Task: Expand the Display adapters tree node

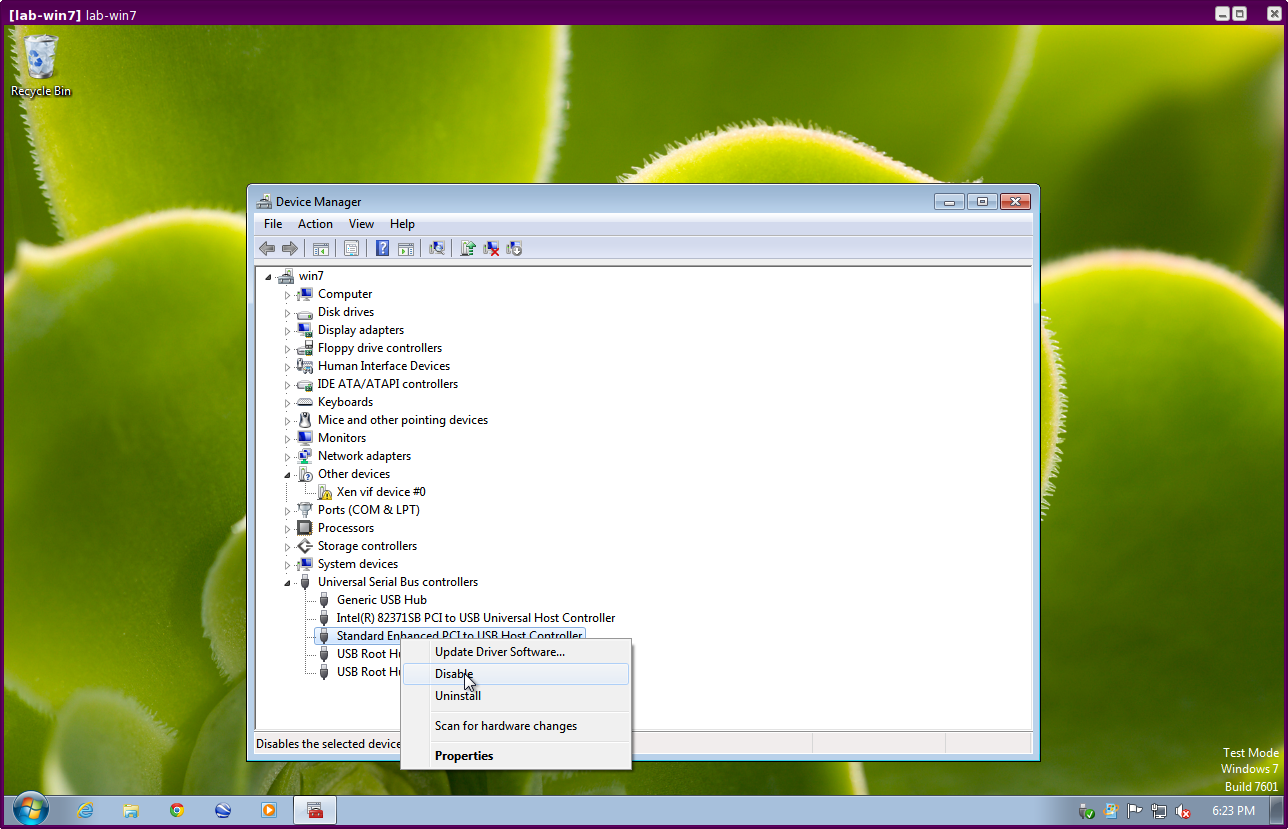Action: [287, 329]
